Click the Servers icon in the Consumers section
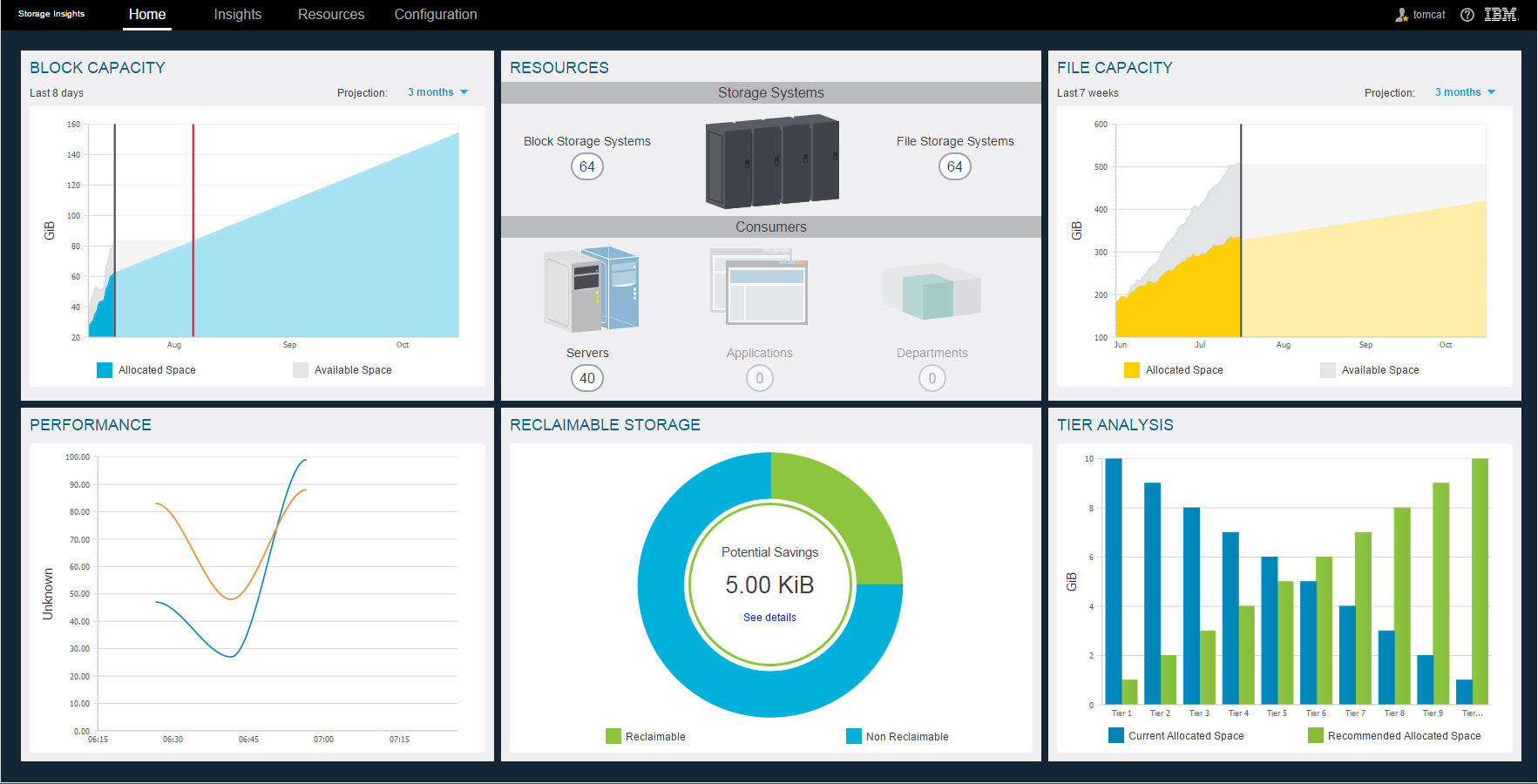This screenshot has height=784, width=1538. coord(589,290)
